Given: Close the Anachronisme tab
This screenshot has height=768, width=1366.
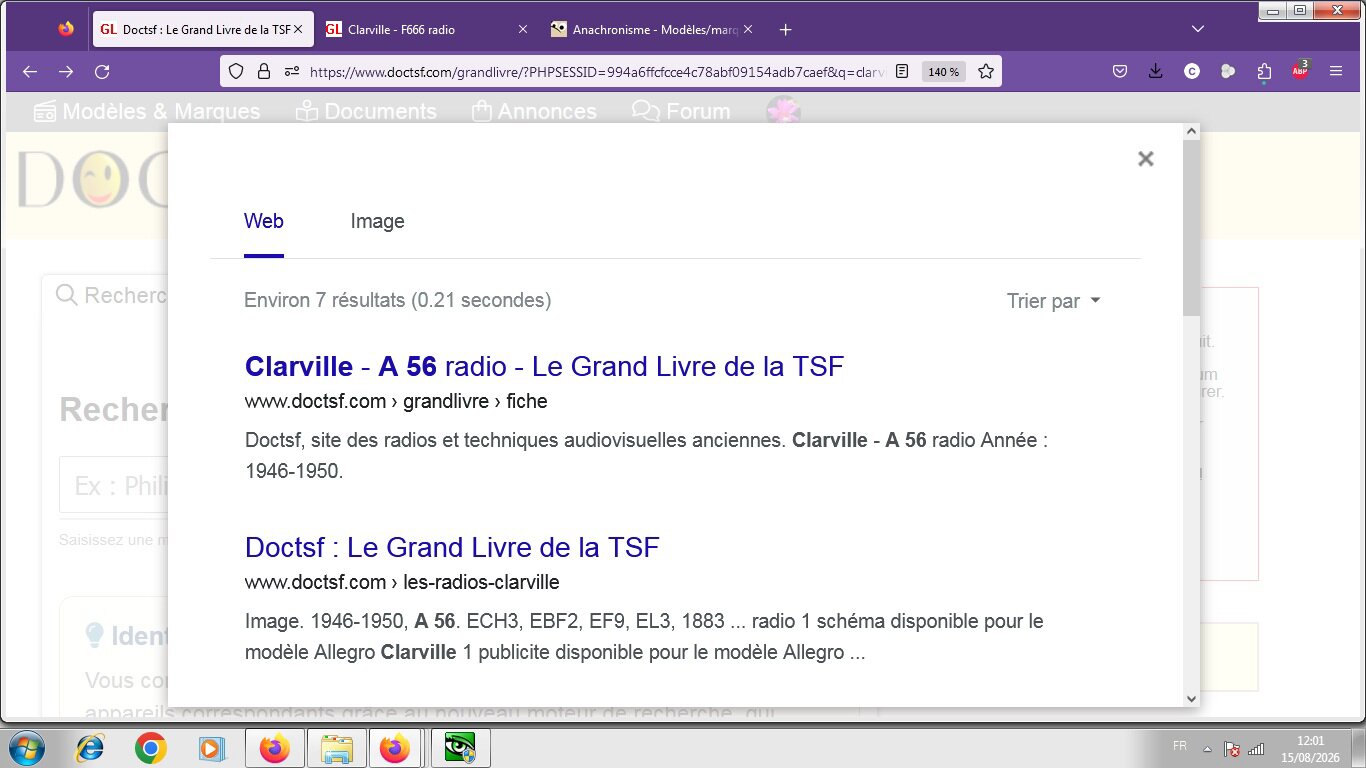Looking at the screenshot, I should pos(748,30).
